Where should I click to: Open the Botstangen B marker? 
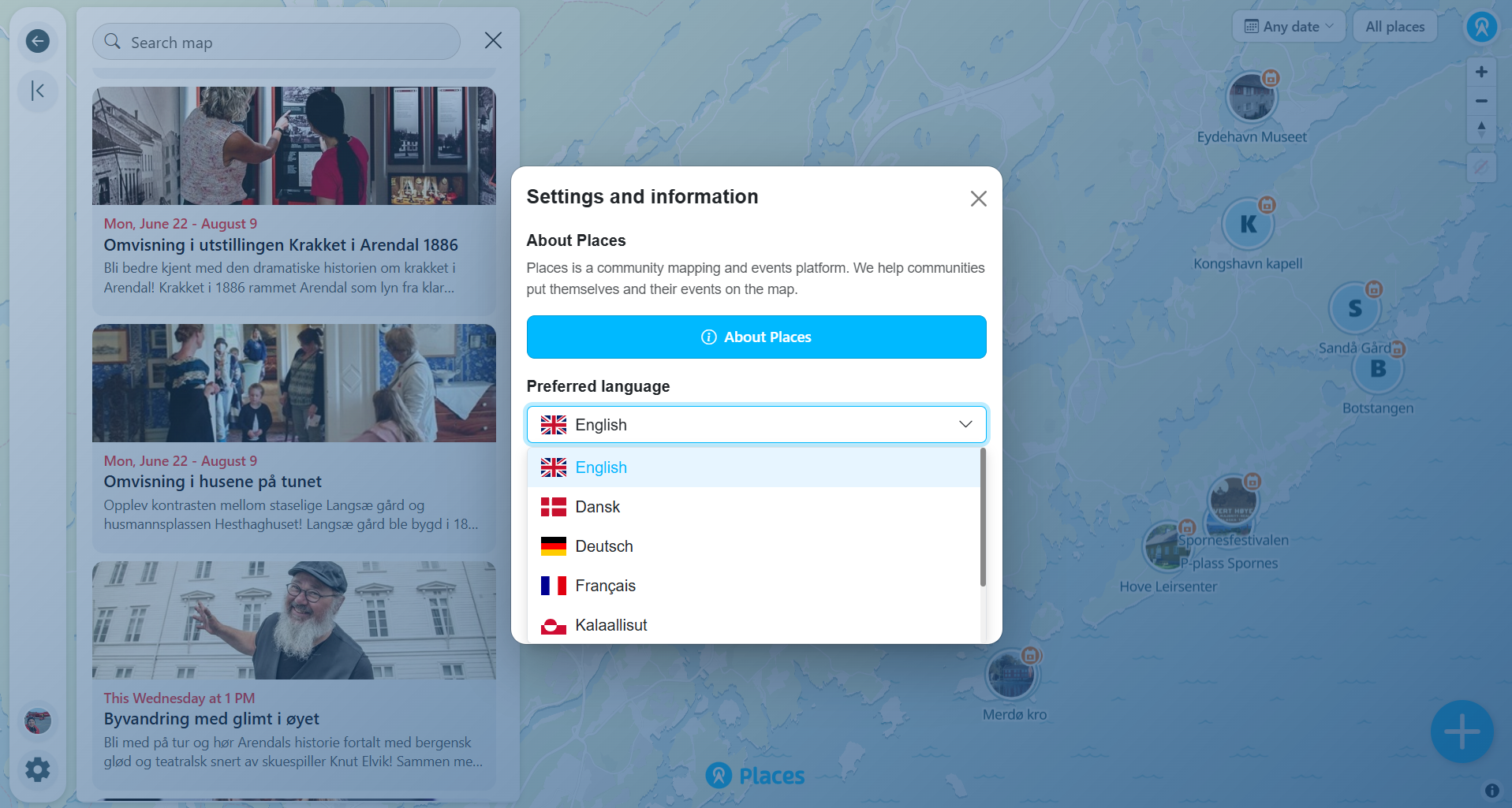pyautogui.click(x=1378, y=368)
